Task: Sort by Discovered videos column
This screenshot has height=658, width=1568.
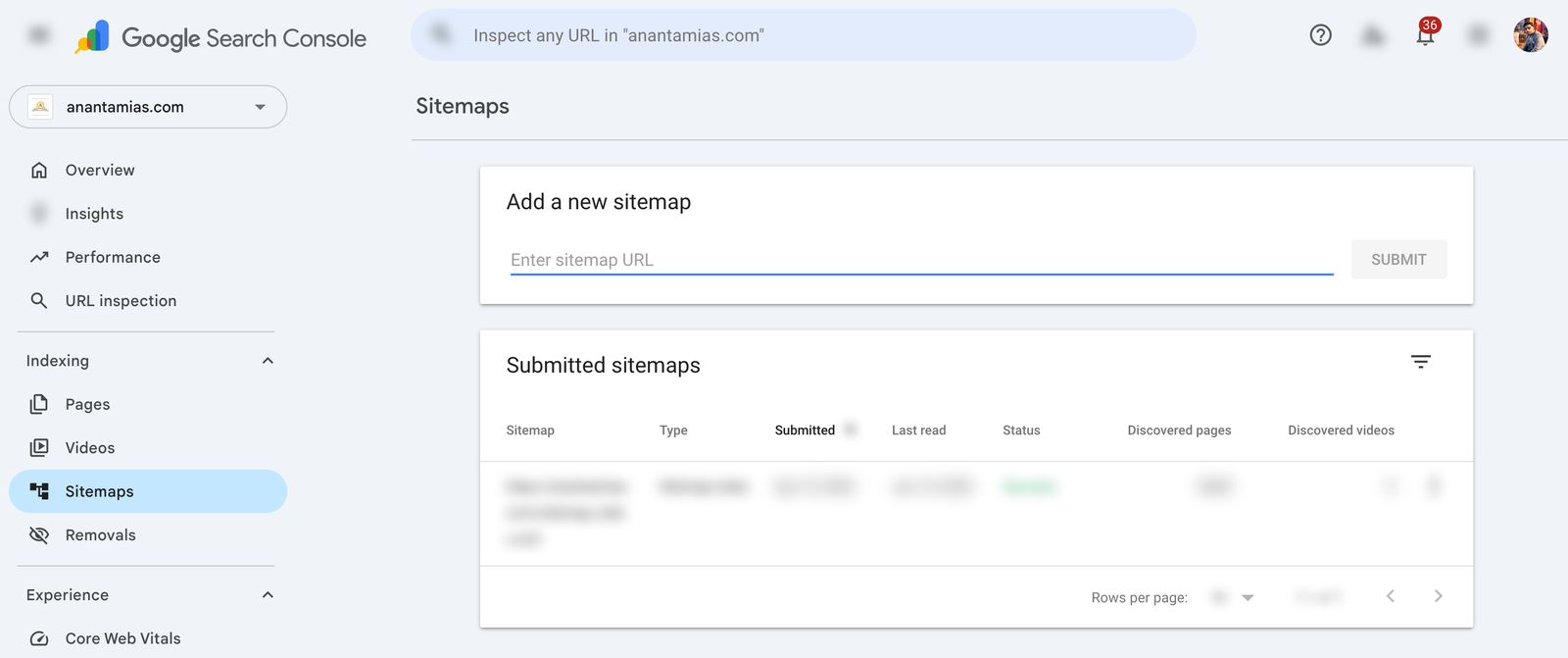Action: (1341, 430)
